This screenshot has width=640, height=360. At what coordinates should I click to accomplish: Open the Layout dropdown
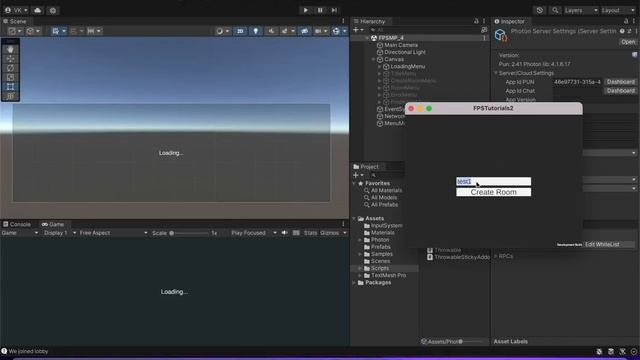(618, 10)
